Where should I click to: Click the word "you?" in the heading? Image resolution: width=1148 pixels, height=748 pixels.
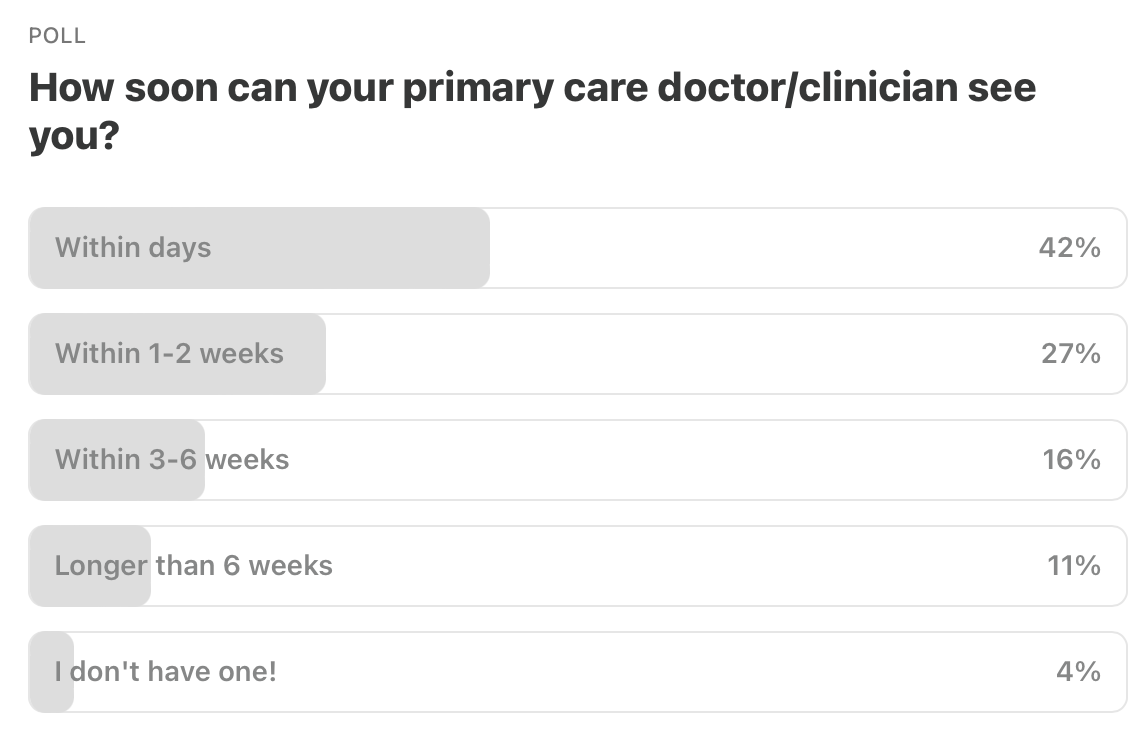click(x=74, y=137)
